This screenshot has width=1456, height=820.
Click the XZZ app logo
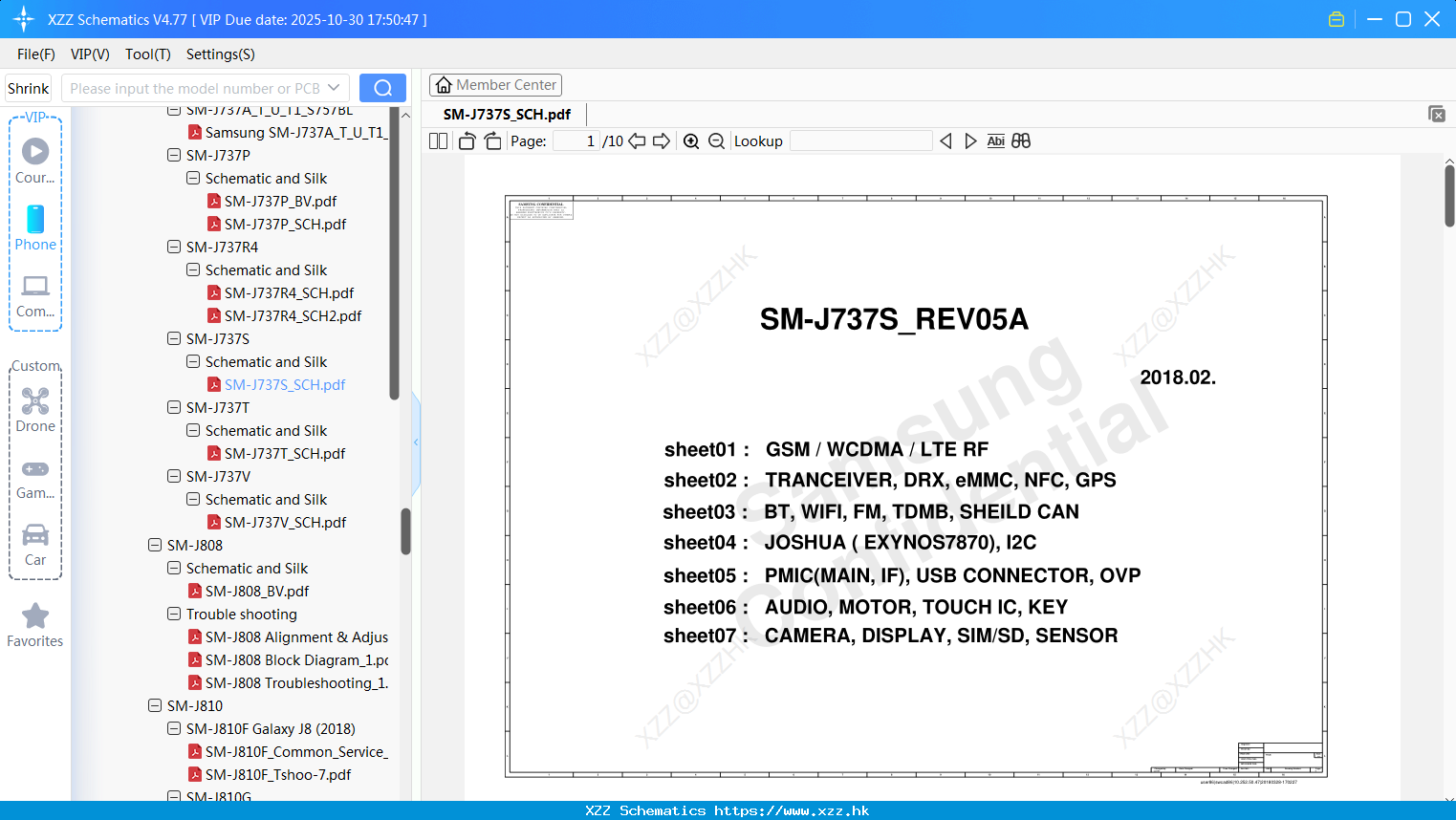pos(23,19)
